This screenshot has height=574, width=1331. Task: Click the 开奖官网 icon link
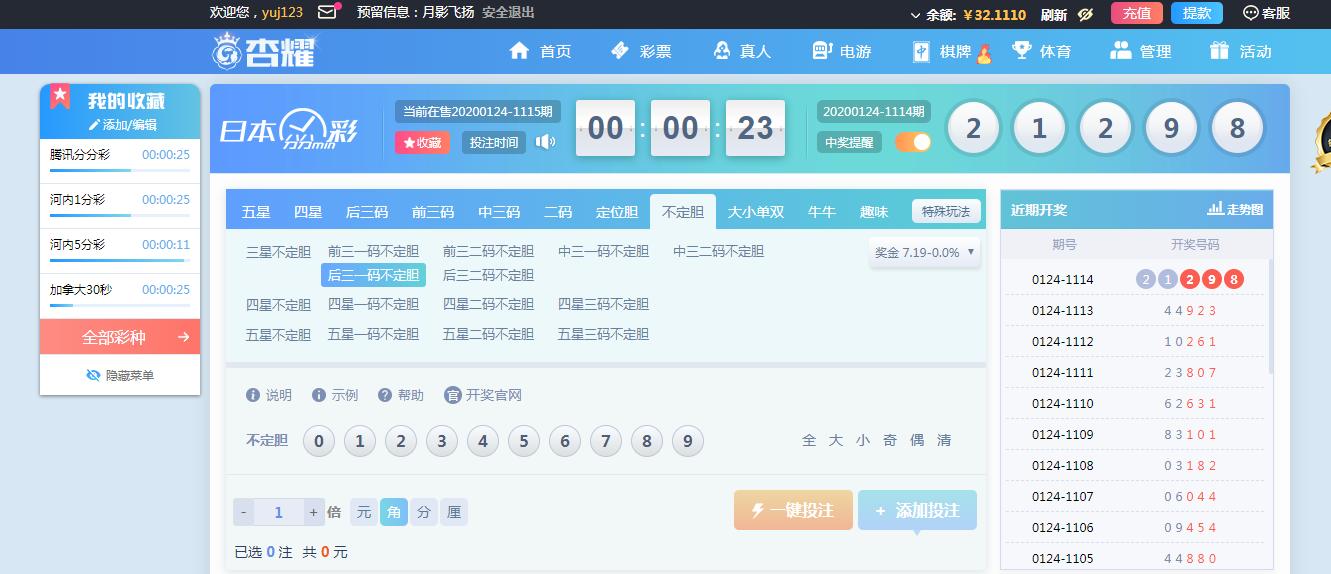453,395
